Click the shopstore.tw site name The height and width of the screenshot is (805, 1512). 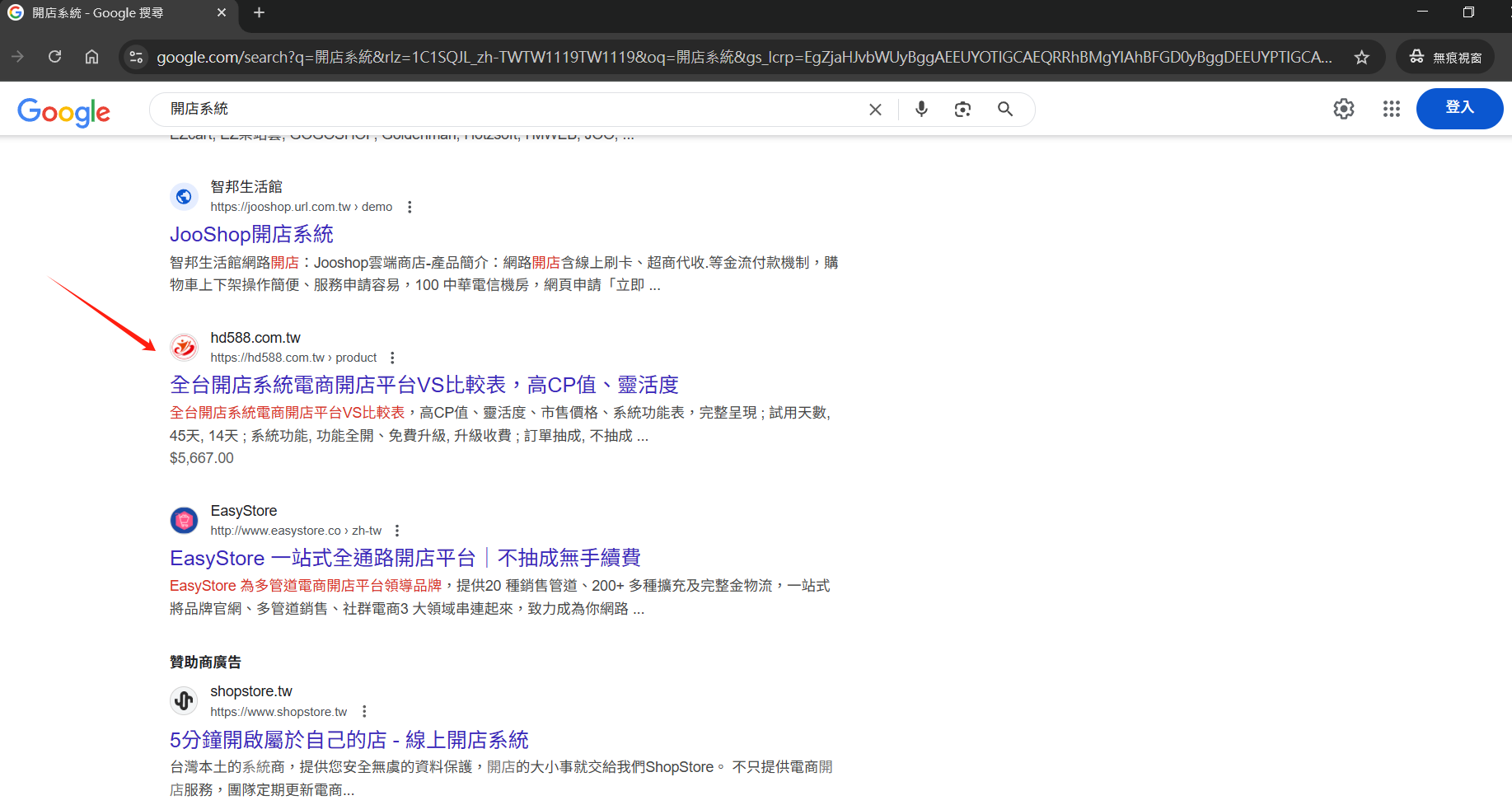click(x=251, y=691)
